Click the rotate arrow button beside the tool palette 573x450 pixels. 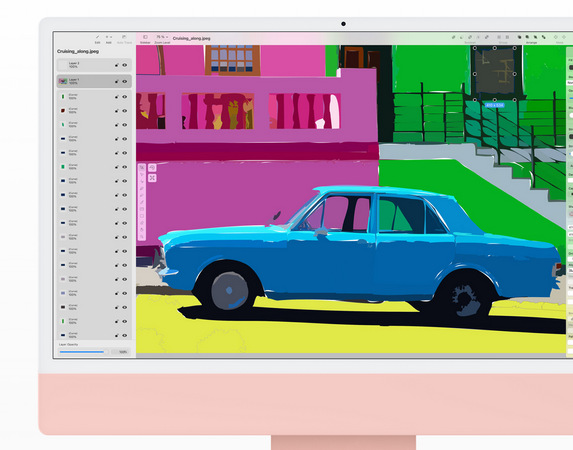pyautogui.click(x=152, y=167)
